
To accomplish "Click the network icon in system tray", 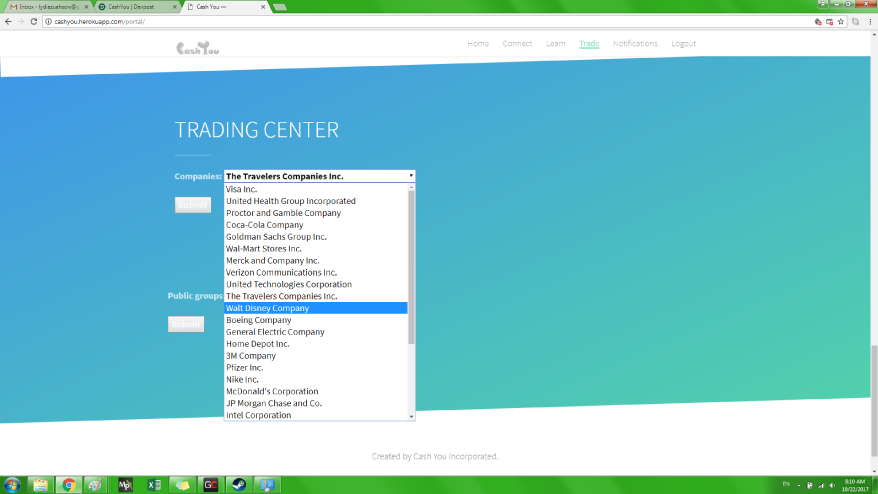I will pos(821,485).
